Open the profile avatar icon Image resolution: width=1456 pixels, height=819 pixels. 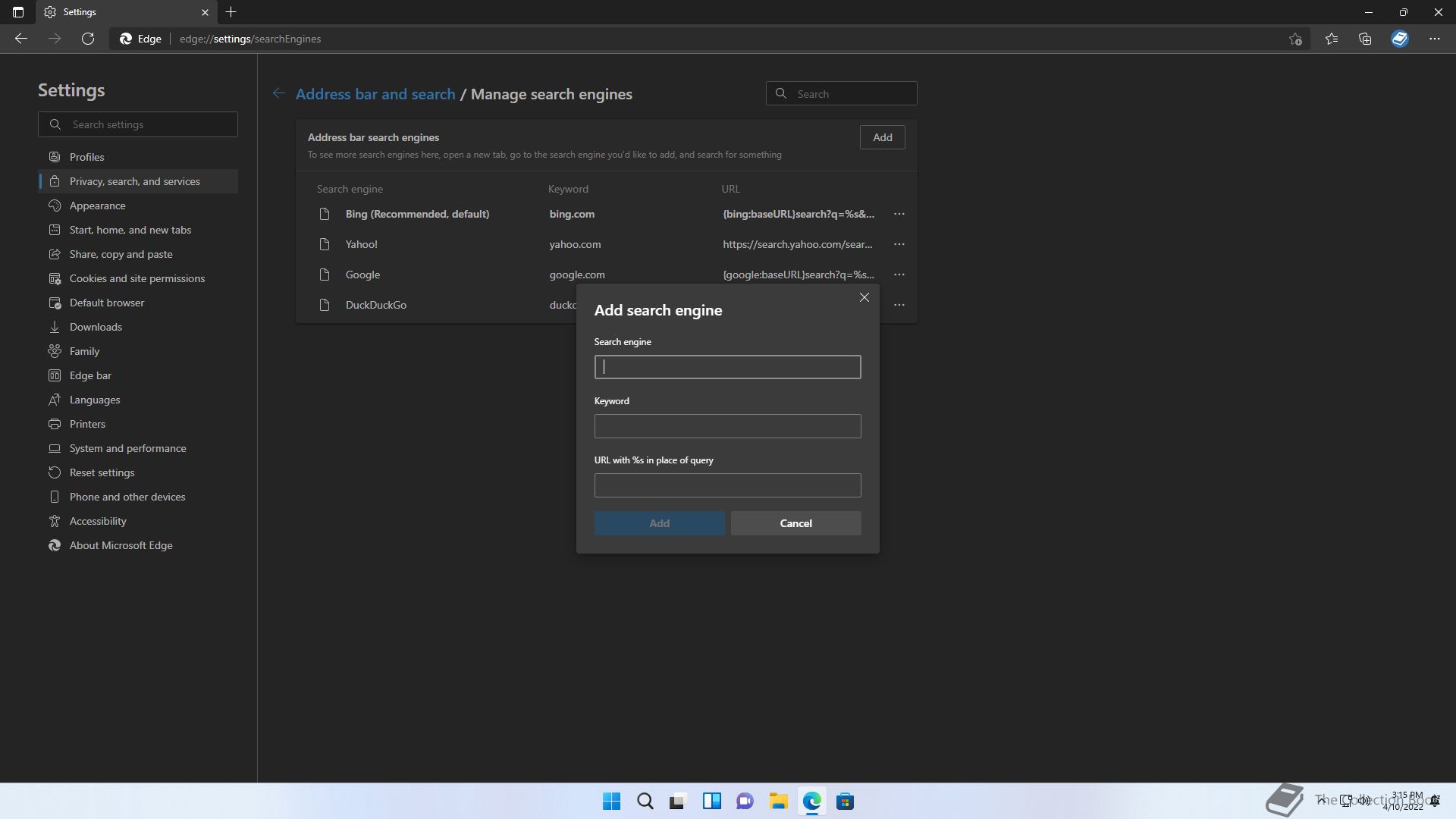tap(1400, 39)
